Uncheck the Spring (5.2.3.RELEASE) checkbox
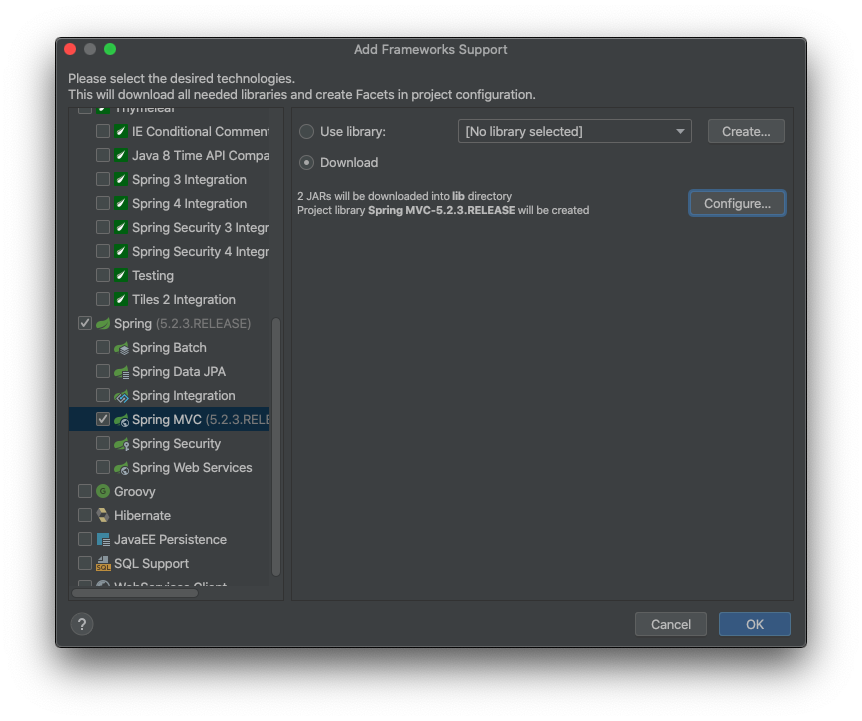 click(85, 323)
